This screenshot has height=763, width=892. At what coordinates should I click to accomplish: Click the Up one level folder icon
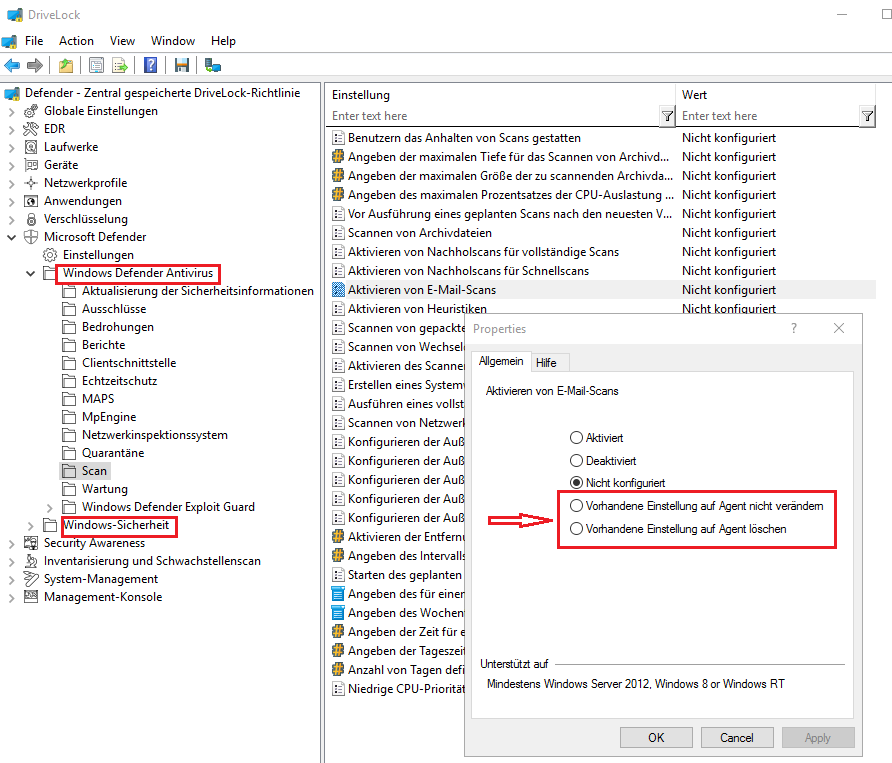[x=66, y=65]
